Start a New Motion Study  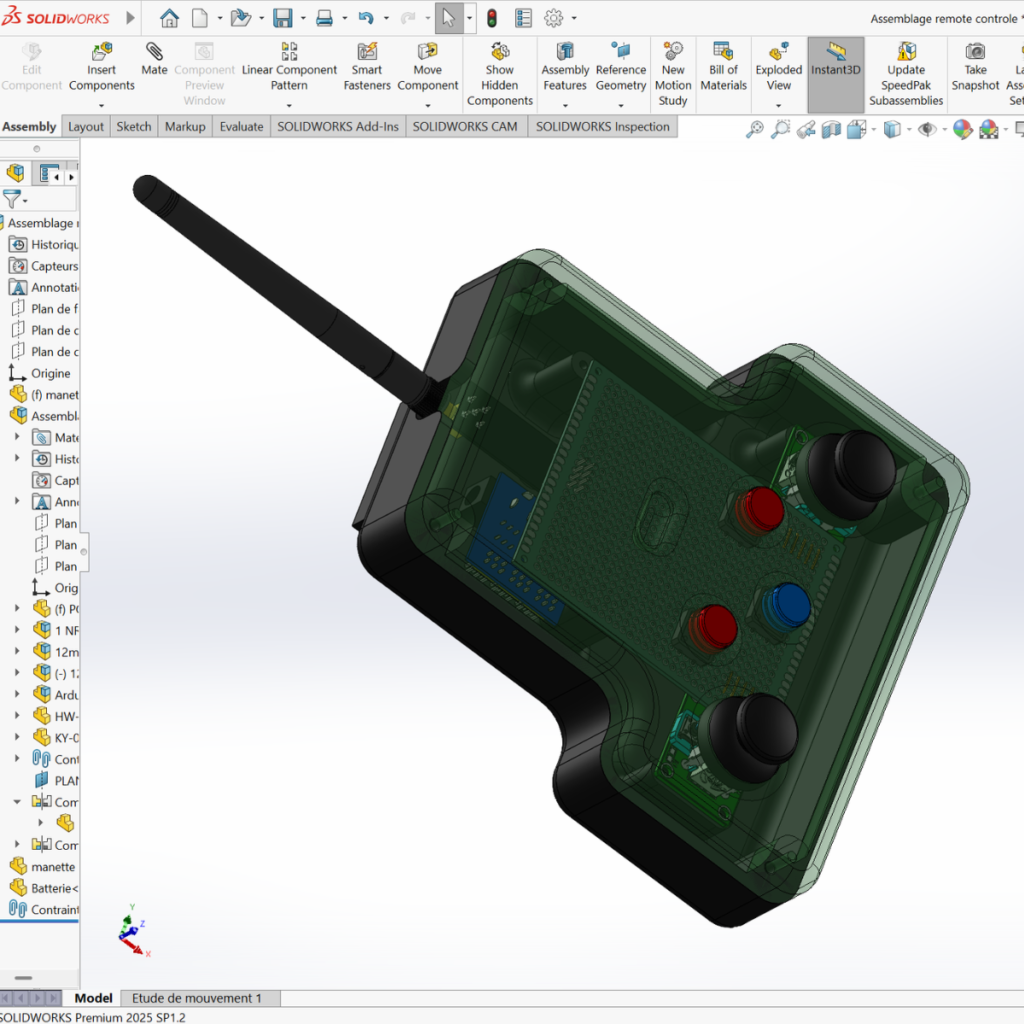click(x=673, y=75)
